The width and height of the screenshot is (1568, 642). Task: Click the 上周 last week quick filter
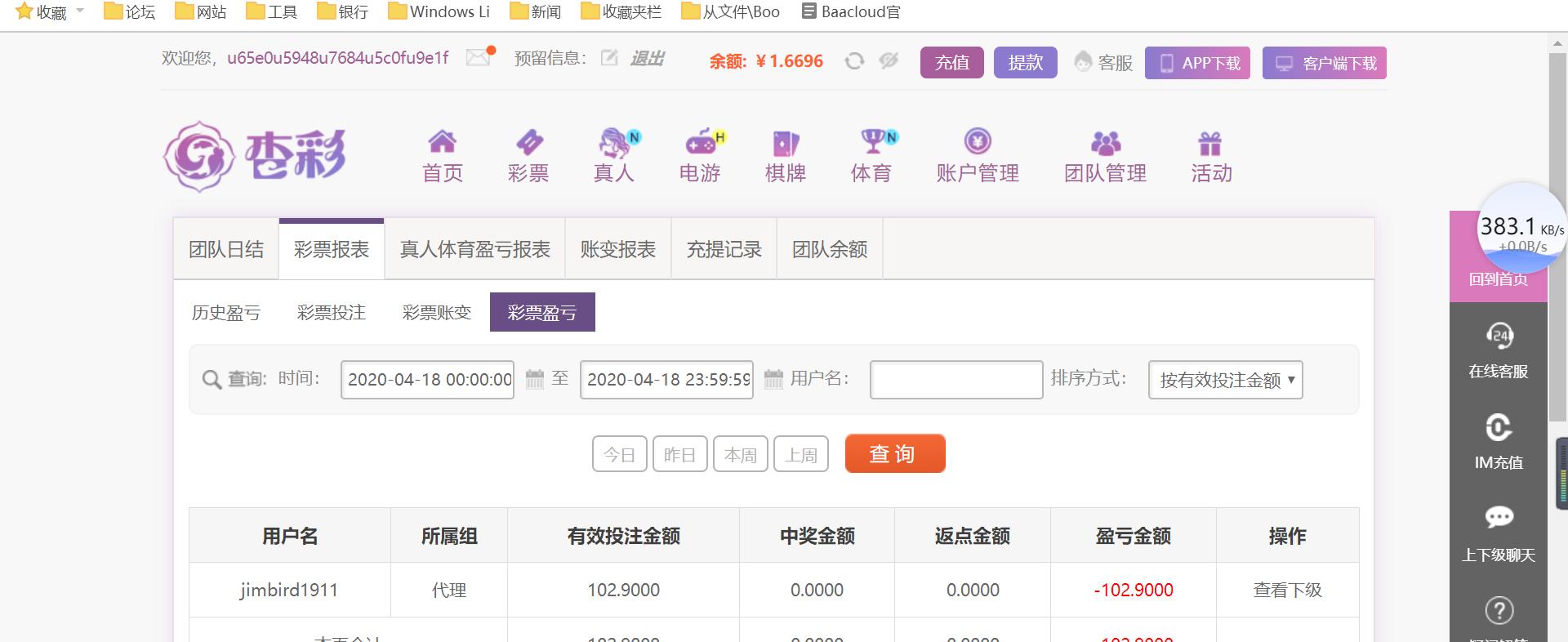[801, 454]
